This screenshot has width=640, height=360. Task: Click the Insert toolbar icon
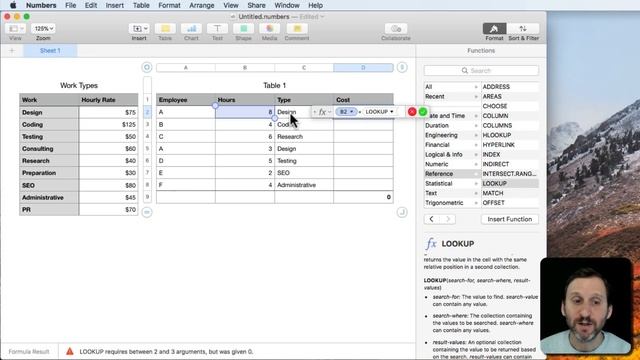(x=139, y=29)
